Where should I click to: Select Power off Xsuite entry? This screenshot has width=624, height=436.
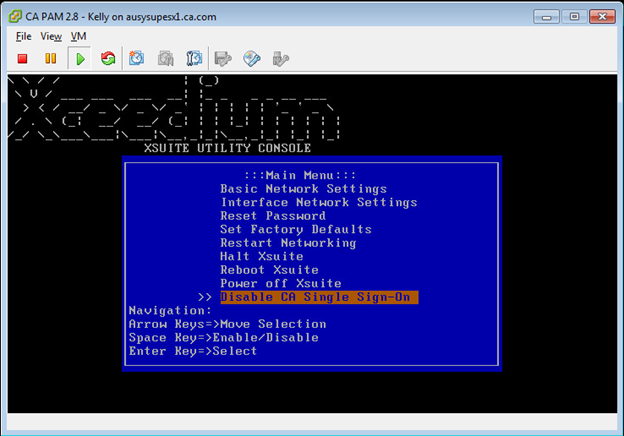(281, 284)
